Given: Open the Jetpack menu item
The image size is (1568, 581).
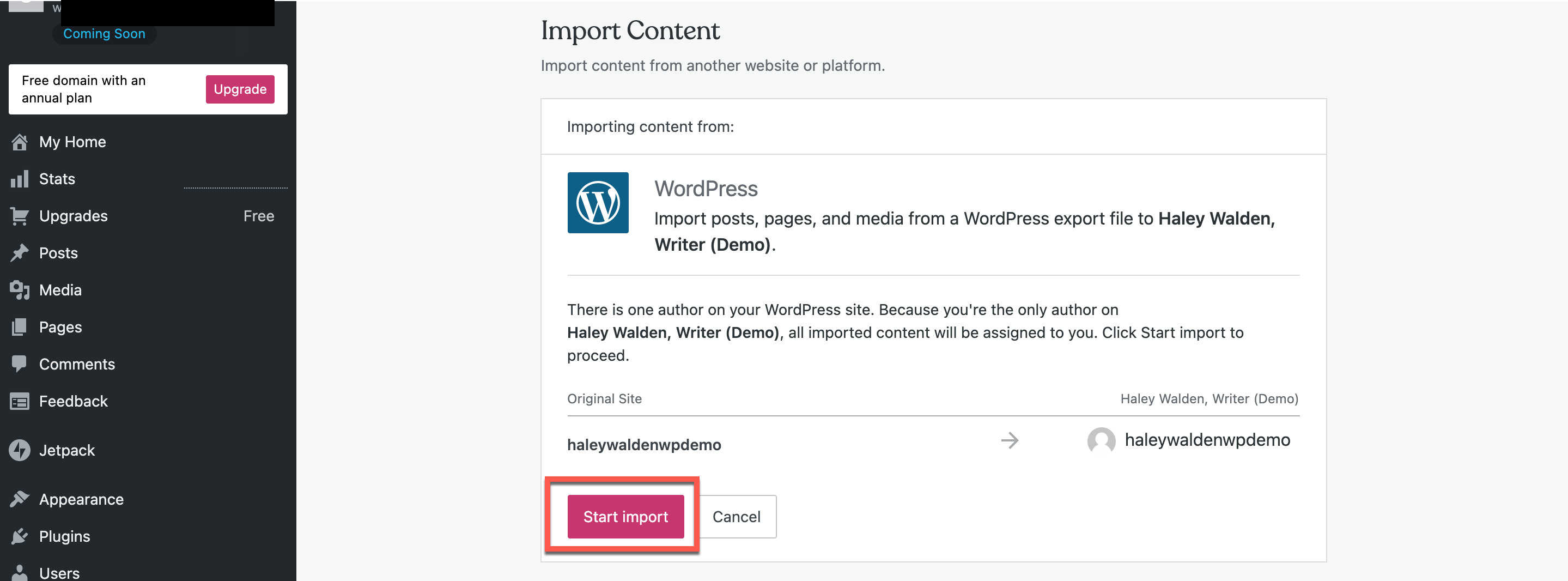Looking at the screenshot, I should [x=67, y=450].
